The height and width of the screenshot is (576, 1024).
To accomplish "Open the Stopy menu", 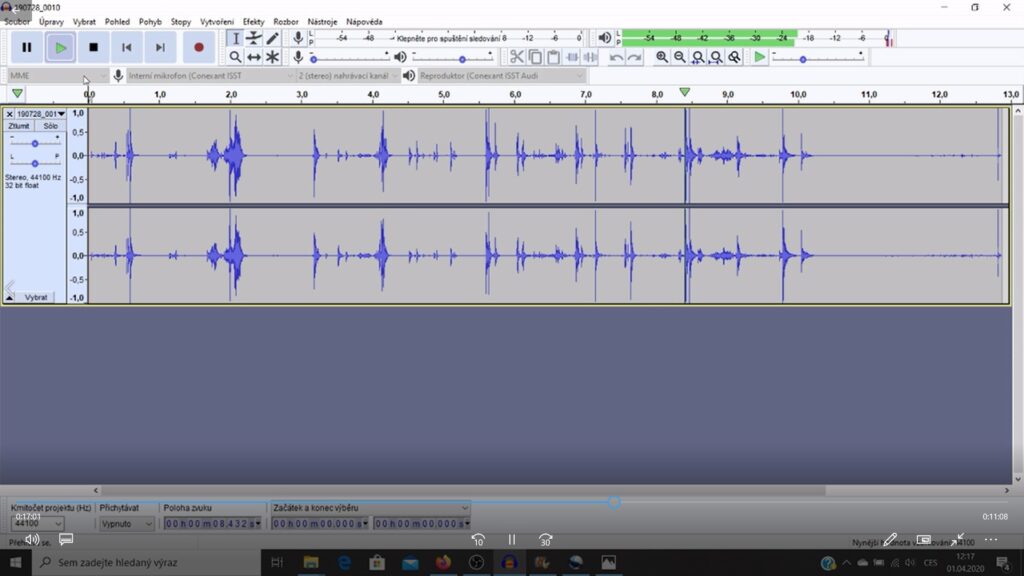I will (181, 21).
